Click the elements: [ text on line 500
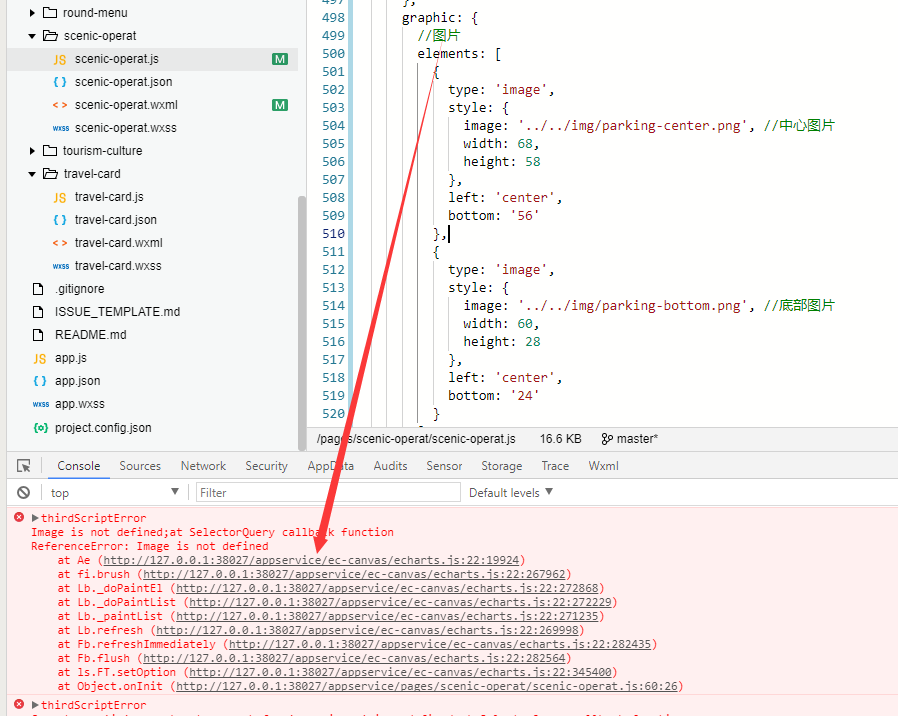898x716 pixels. [x=459, y=54]
